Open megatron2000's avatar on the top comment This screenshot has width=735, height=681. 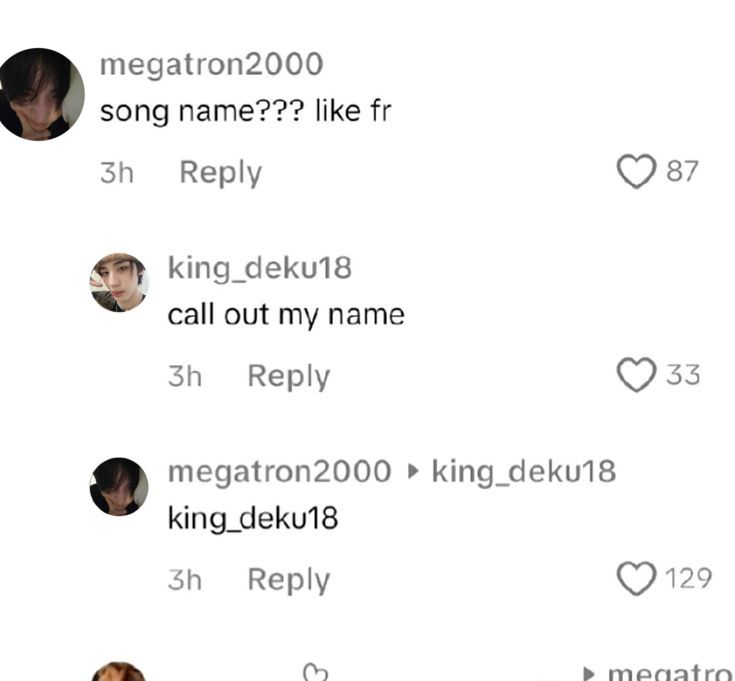coord(41,94)
